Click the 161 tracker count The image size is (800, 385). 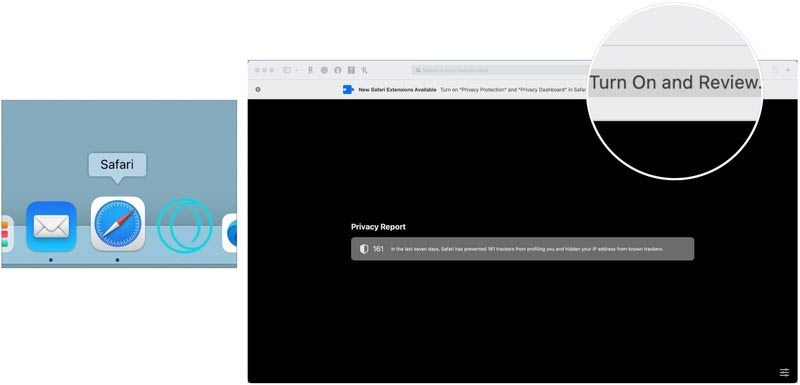(378, 249)
